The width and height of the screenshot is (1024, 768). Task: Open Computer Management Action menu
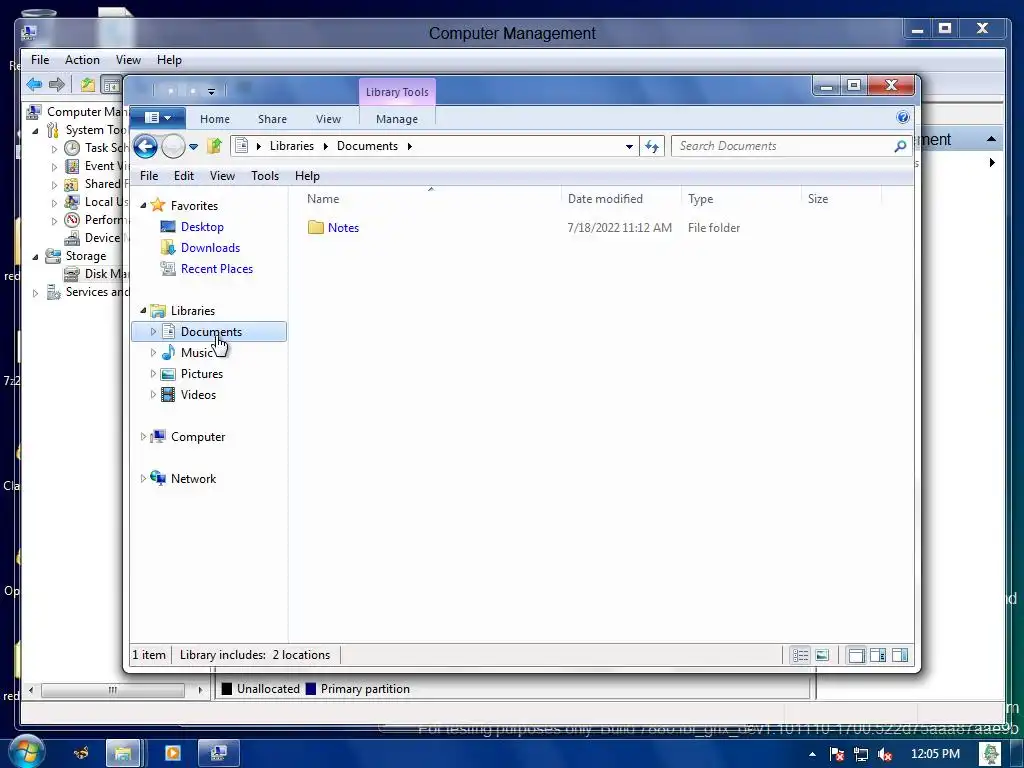pos(82,59)
